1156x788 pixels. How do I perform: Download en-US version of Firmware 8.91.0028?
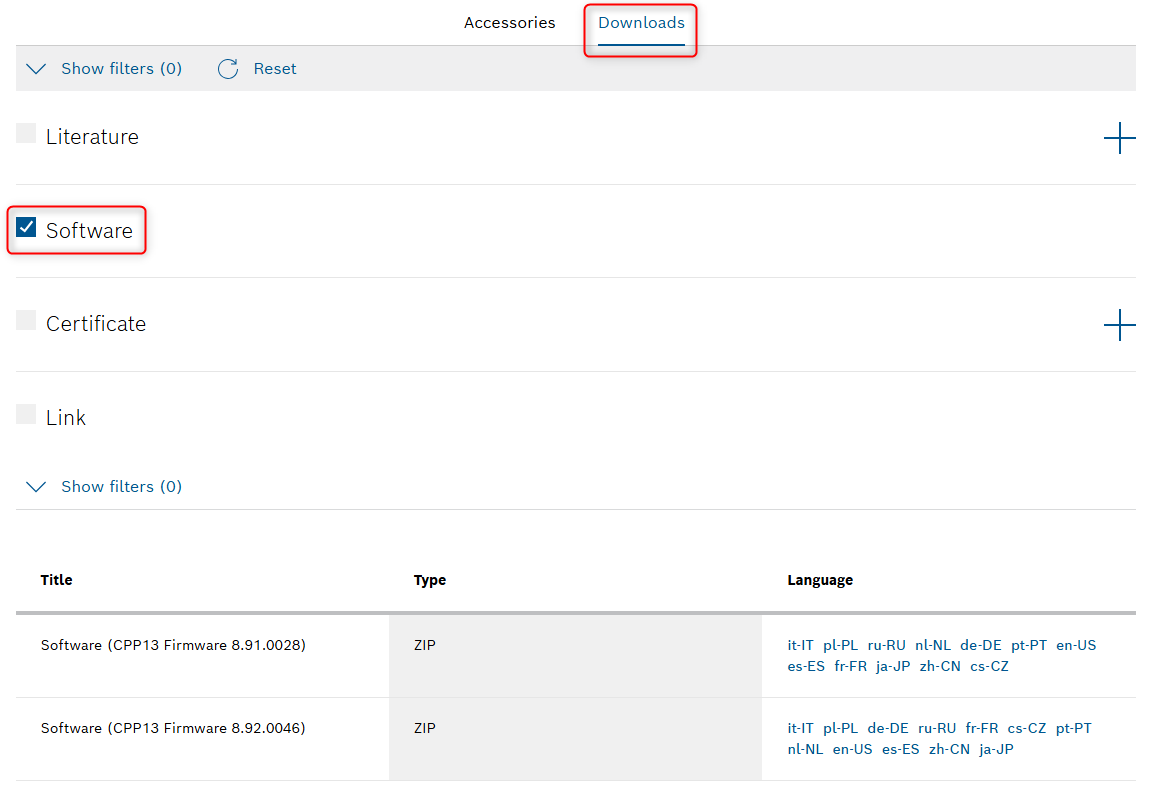1076,645
